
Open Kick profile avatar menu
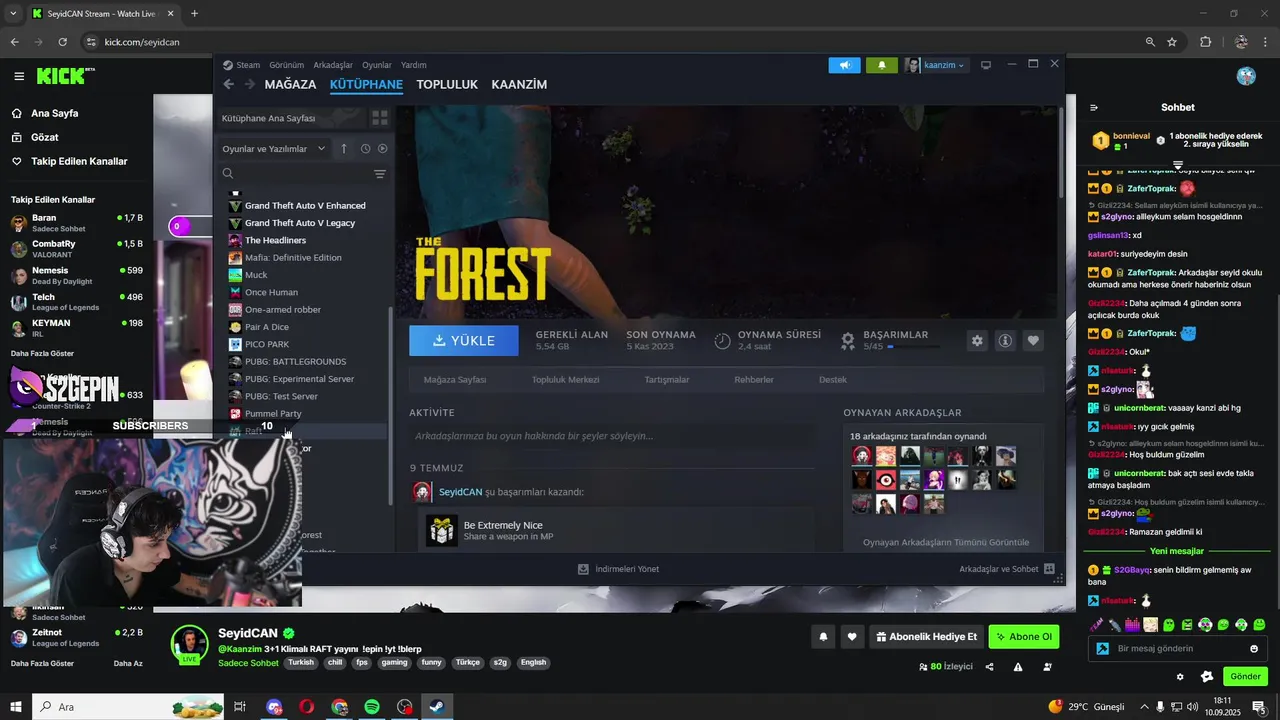point(1246,76)
